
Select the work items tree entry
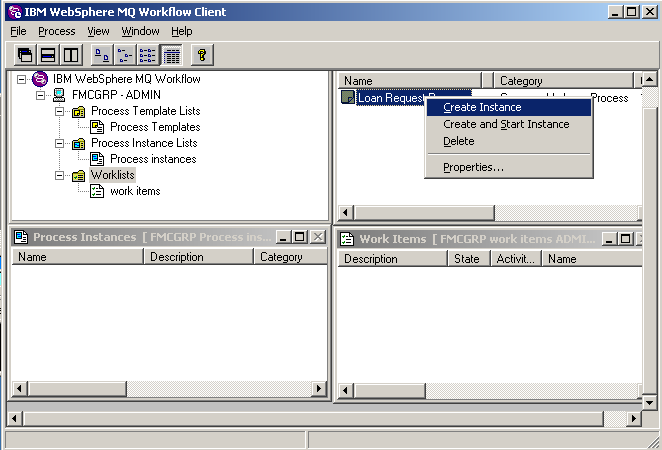[135, 191]
